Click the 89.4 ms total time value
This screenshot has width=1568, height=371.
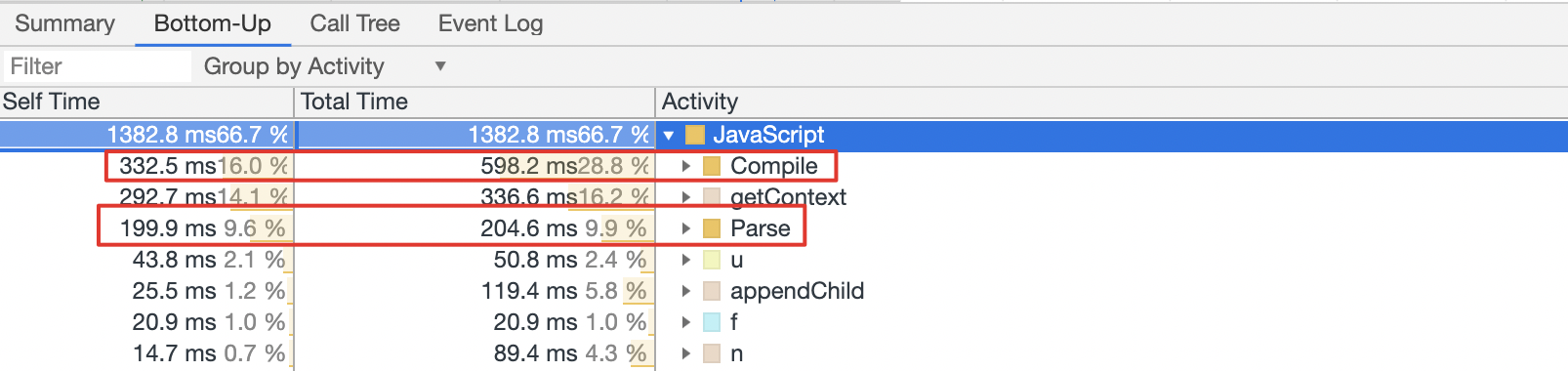(x=536, y=353)
